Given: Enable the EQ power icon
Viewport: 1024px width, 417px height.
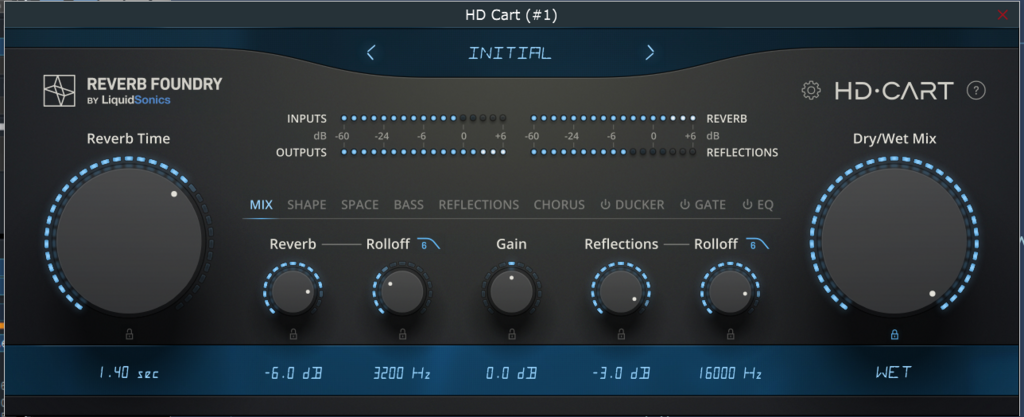Looking at the screenshot, I should 748,205.
